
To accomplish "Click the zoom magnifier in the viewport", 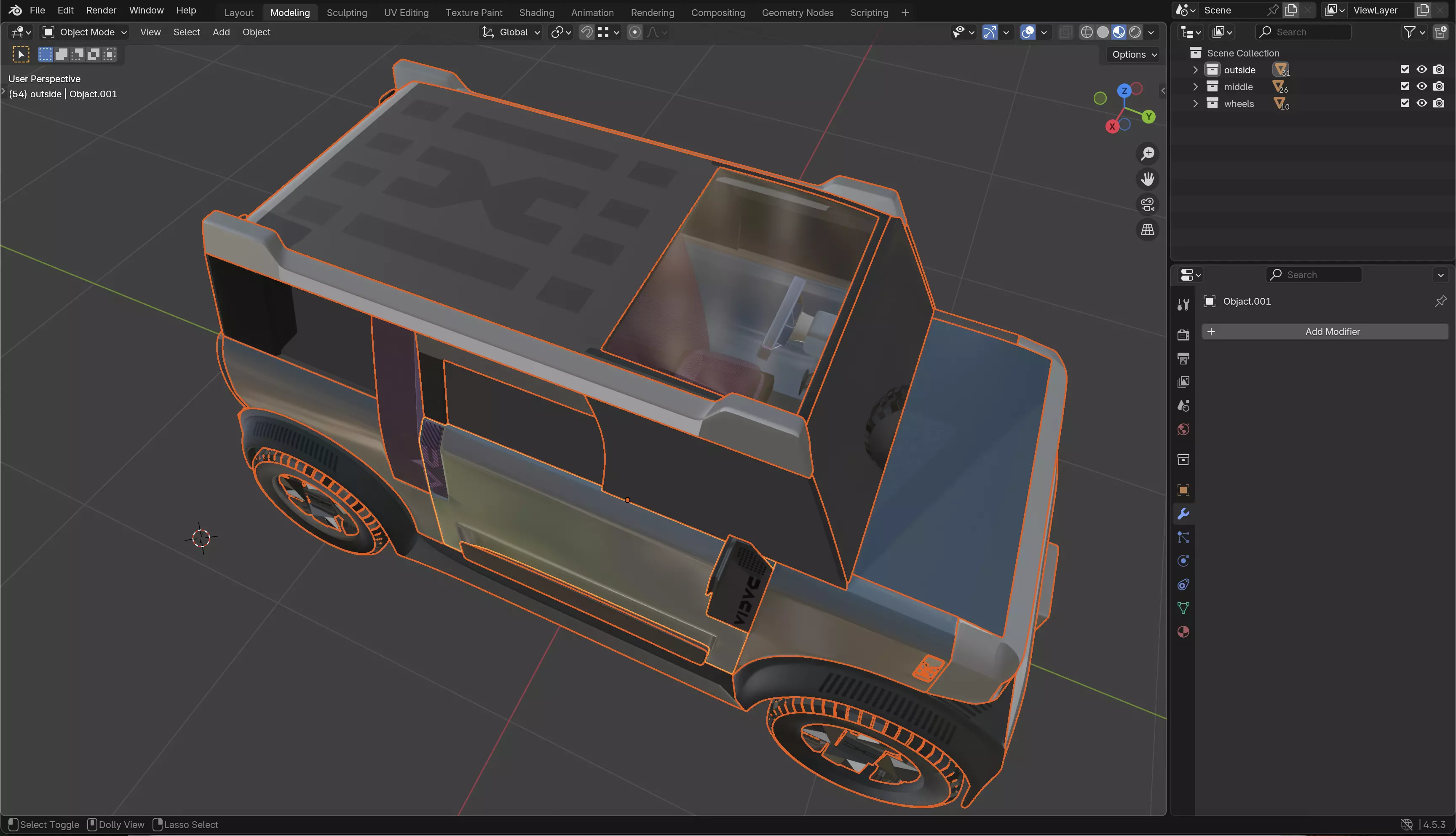I will pos(1148,153).
